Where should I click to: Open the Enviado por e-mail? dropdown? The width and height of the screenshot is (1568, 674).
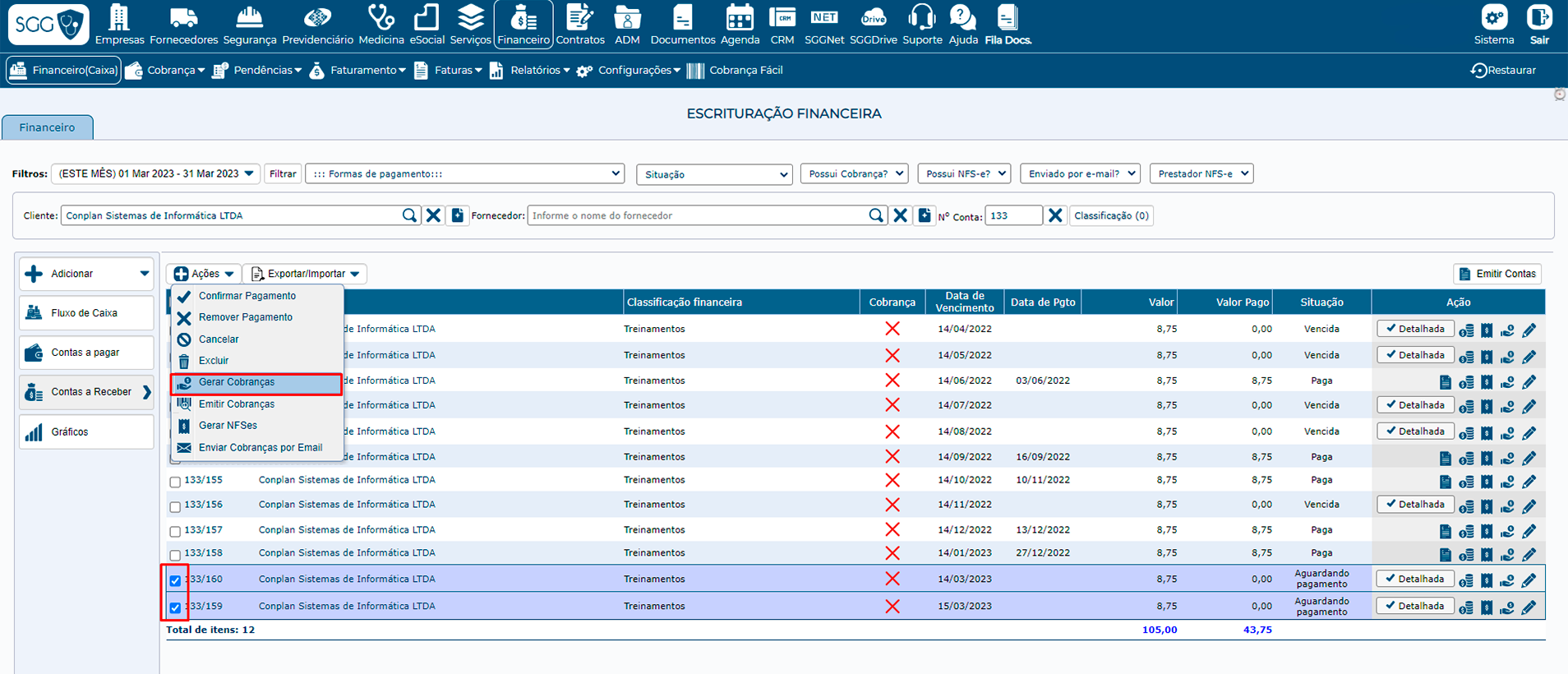(x=1080, y=173)
